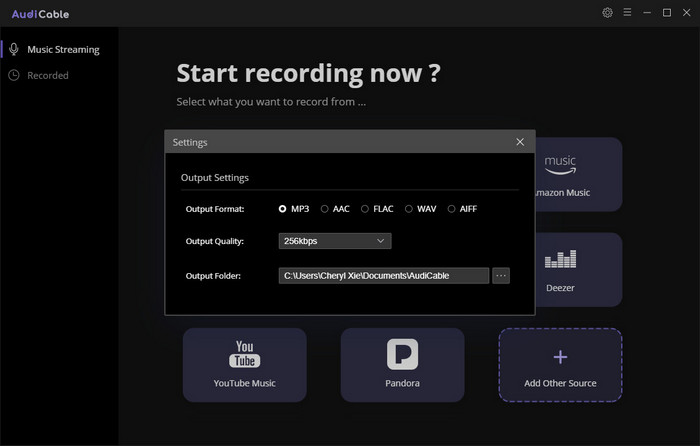Click the Amazon Music source tile

[578, 174]
